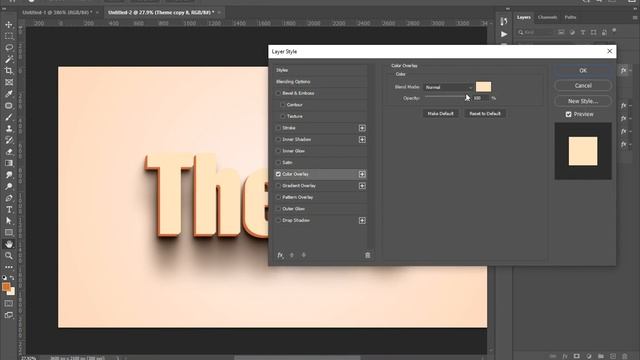Select the Brush tool
Viewport: 640px width, 360px height.
coord(9,117)
